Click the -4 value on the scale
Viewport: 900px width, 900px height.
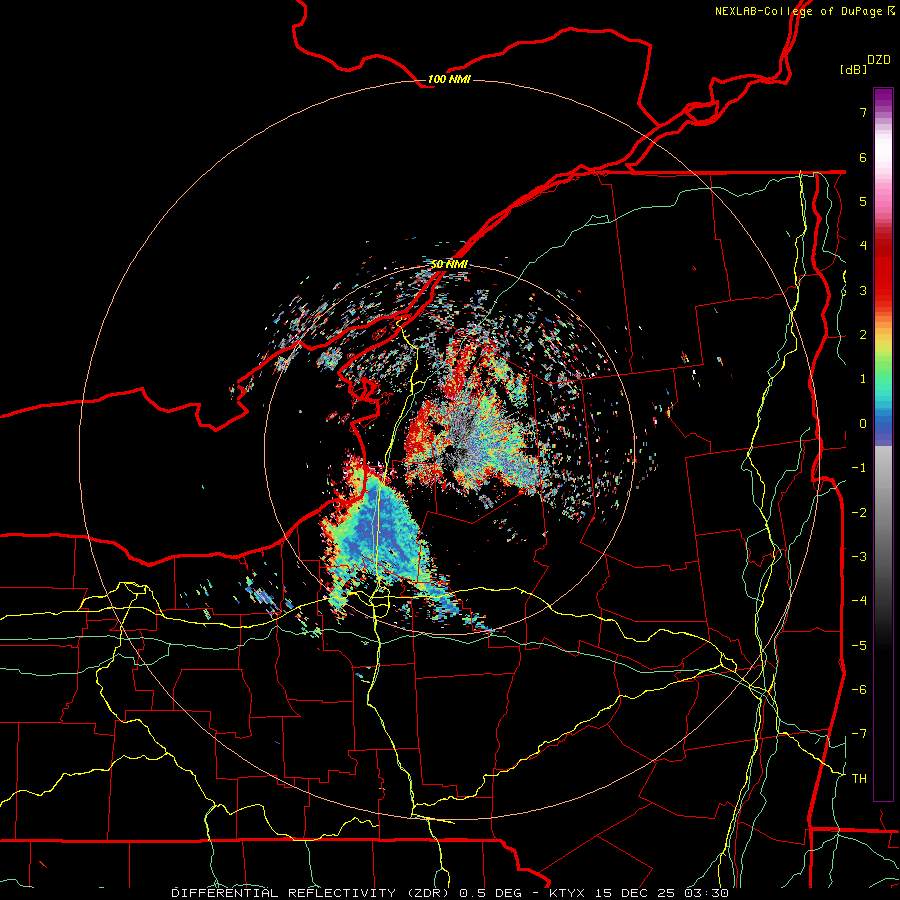coord(859,601)
